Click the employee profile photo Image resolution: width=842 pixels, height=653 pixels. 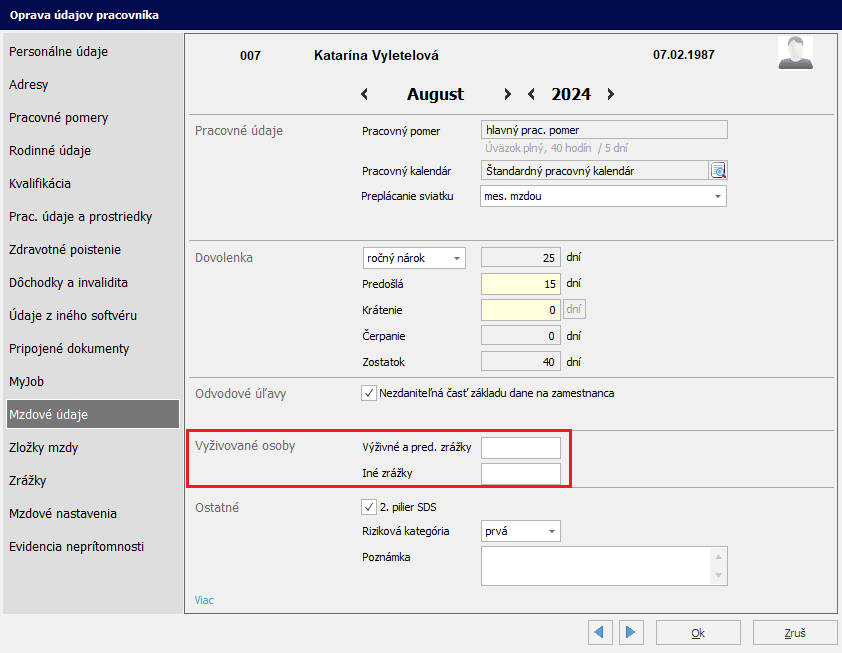pyautogui.click(x=795, y=52)
